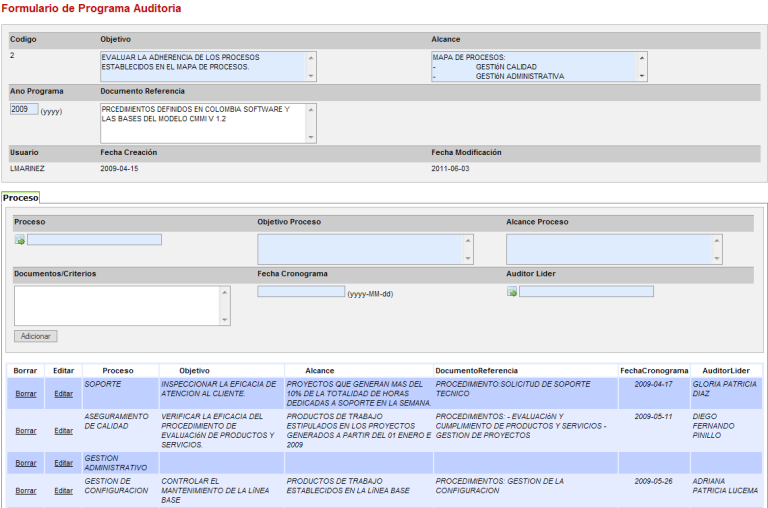768x508 pixels.
Task: Click the Documentos/Criterios text area
Action: [x=116, y=305]
